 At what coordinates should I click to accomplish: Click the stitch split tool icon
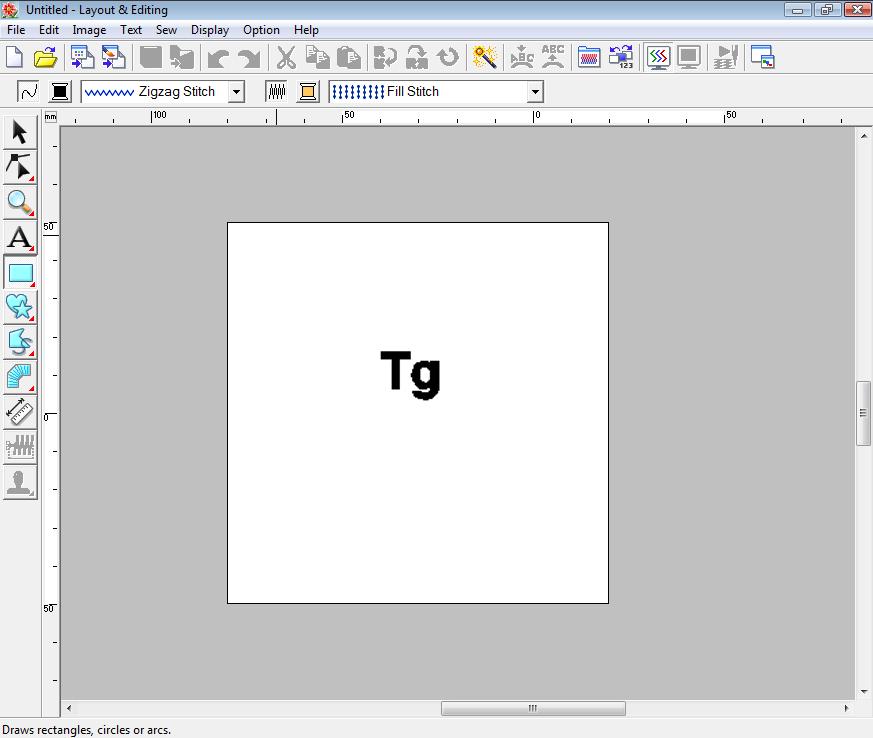20,447
